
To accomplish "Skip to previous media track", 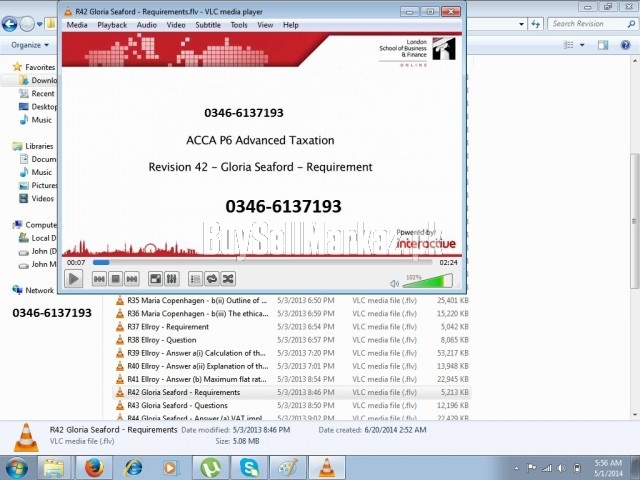I will tap(99, 279).
